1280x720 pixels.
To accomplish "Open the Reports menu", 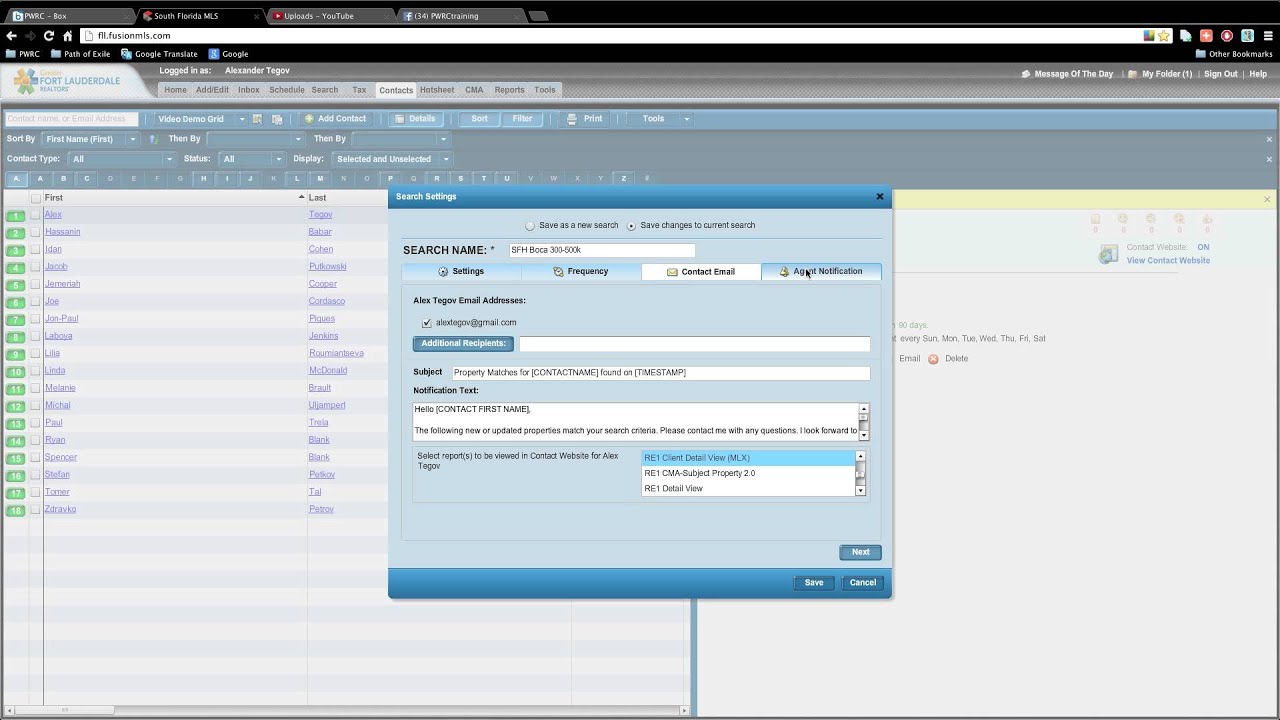I will click(x=509, y=90).
